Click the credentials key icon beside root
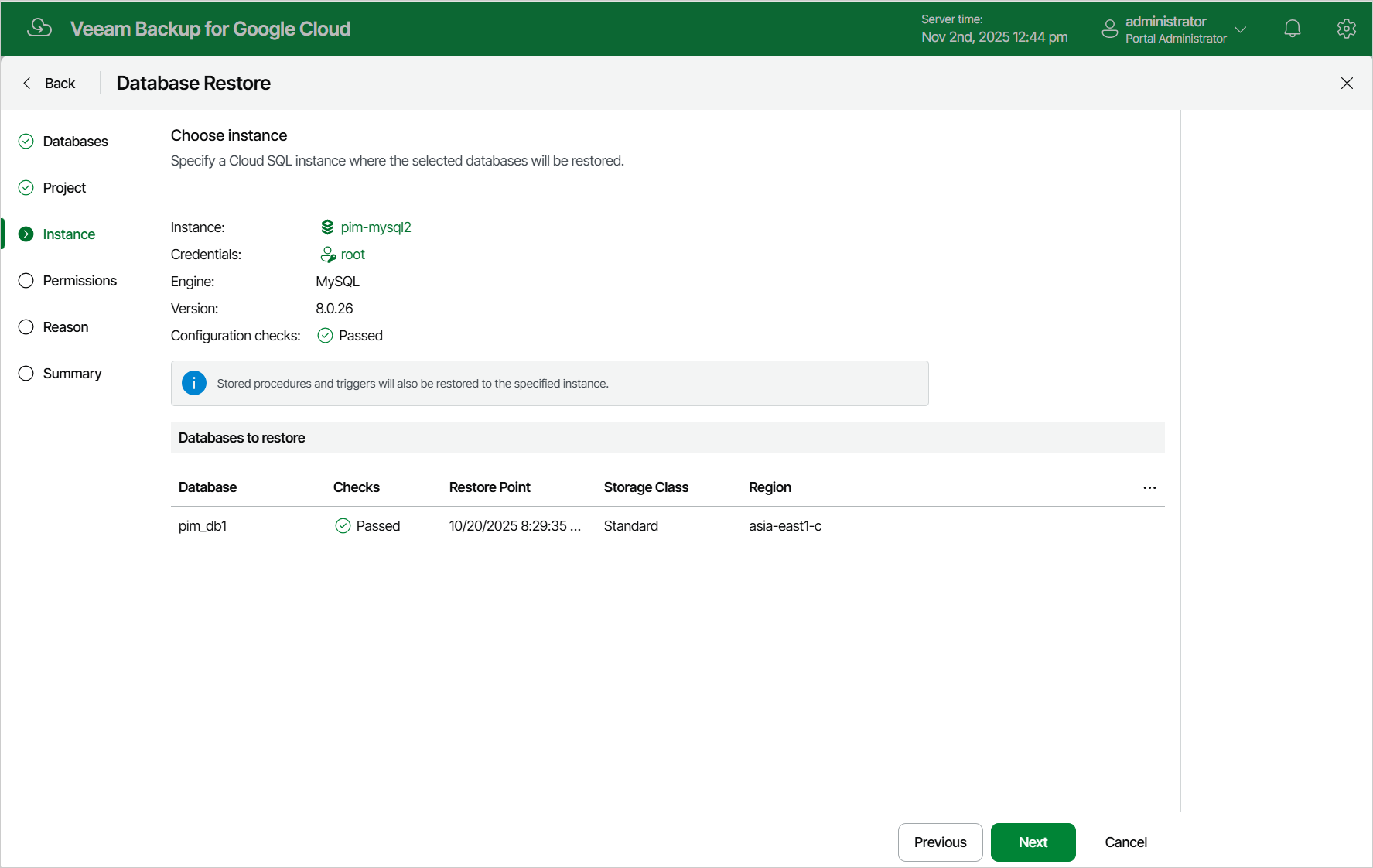Viewport: 1373px width, 868px height. point(328,255)
